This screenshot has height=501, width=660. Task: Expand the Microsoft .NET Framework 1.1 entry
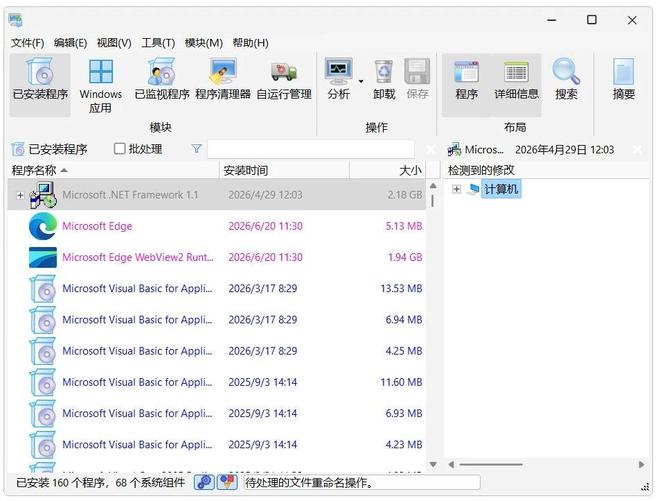[x=20, y=195]
